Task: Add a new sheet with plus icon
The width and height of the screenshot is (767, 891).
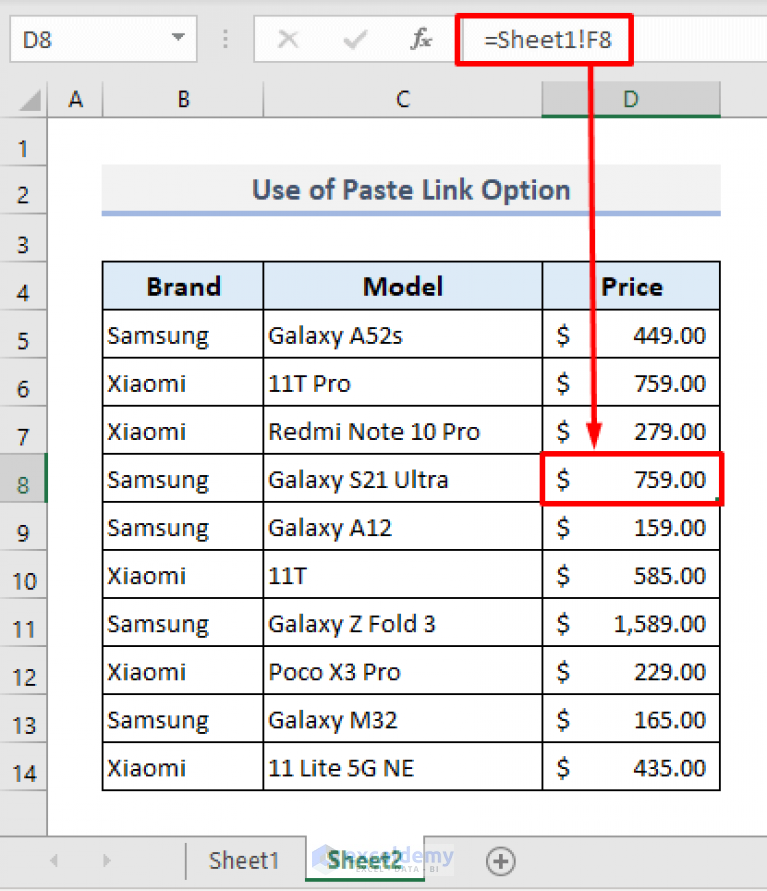Action: pyautogui.click(x=500, y=860)
